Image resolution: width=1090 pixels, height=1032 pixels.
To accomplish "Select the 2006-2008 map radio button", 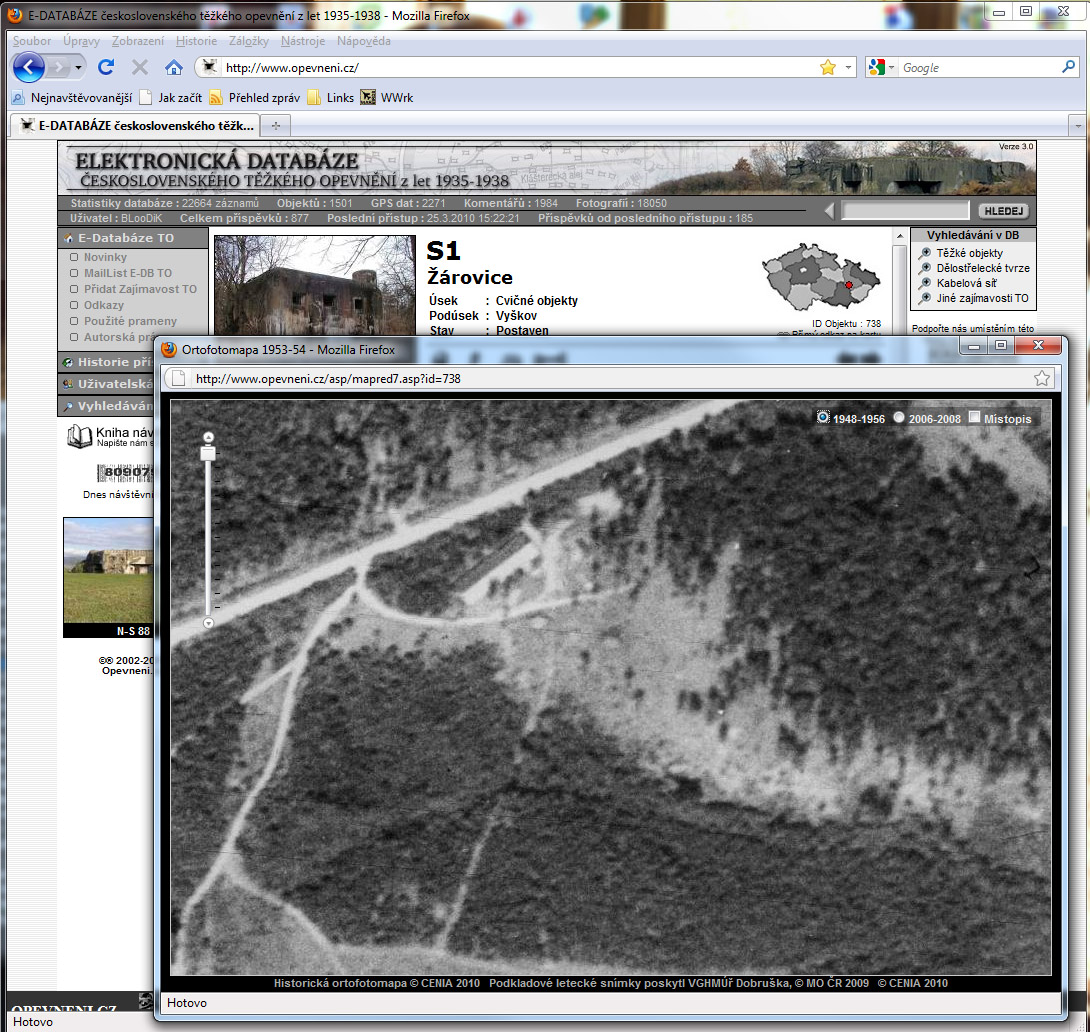I will [x=899, y=418].
